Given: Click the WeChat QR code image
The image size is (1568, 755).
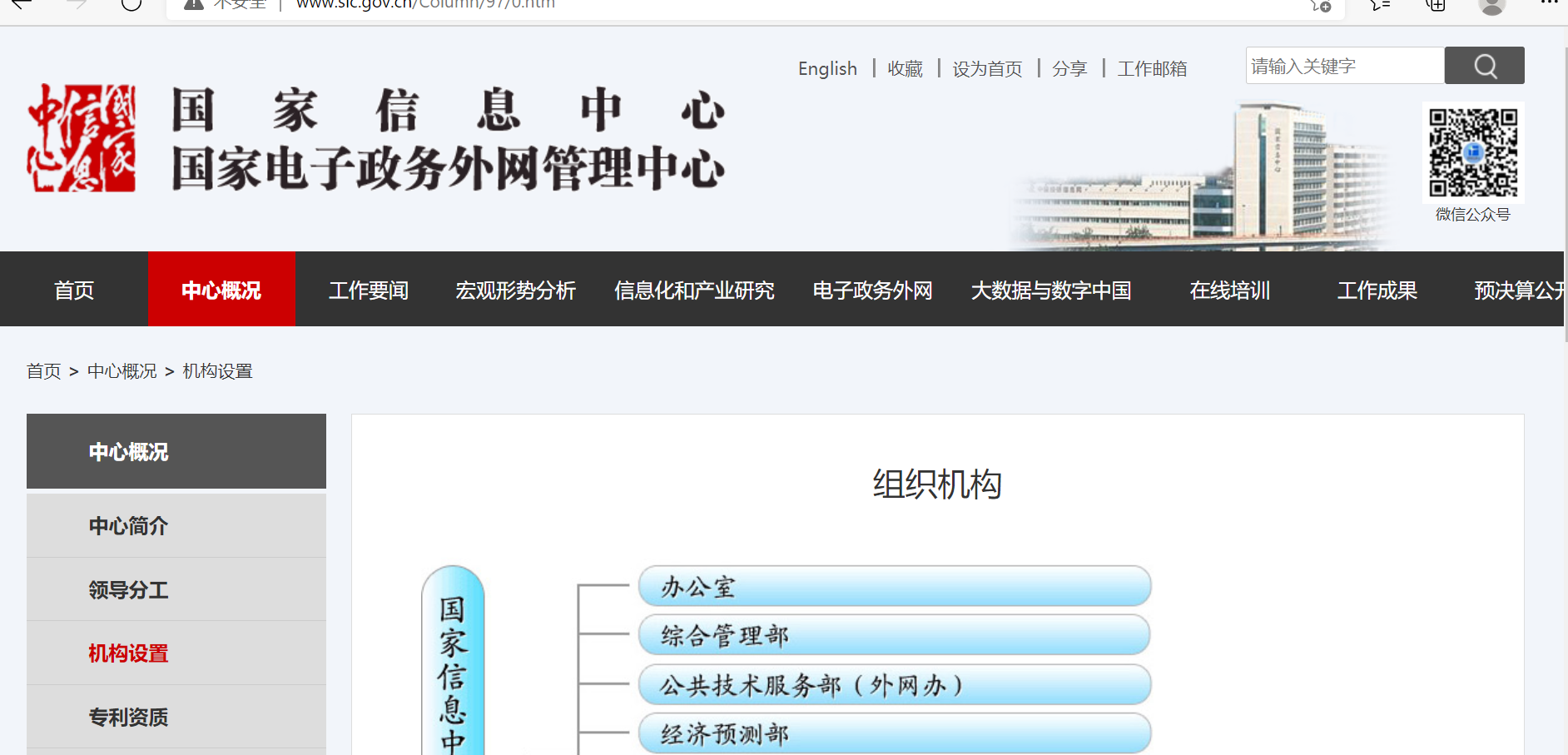Looking at the screenshot, I should (1473, 152).
